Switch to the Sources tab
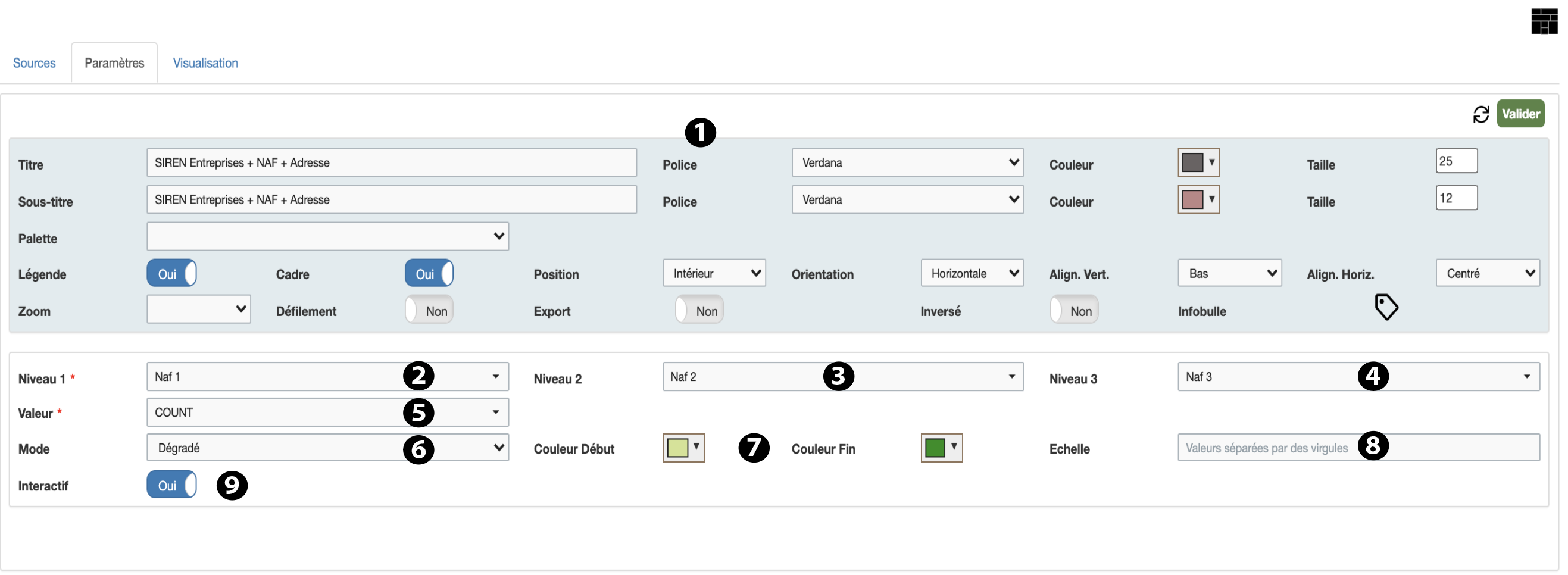The height and width of the screenshot is (575, 1568). click(34, 62)
